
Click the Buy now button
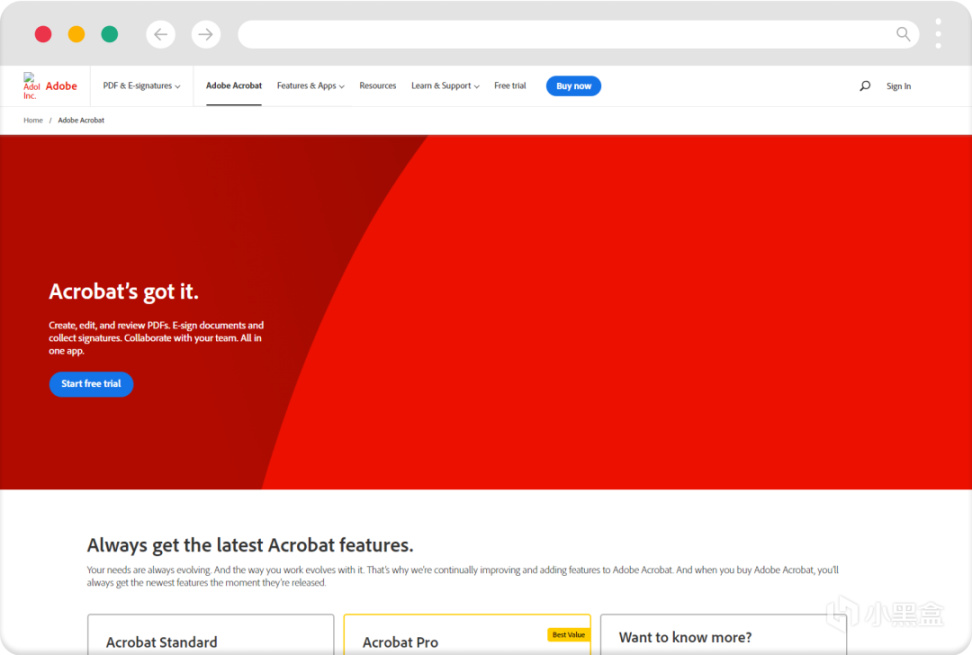pyautogui.click(x=573, y=86)
